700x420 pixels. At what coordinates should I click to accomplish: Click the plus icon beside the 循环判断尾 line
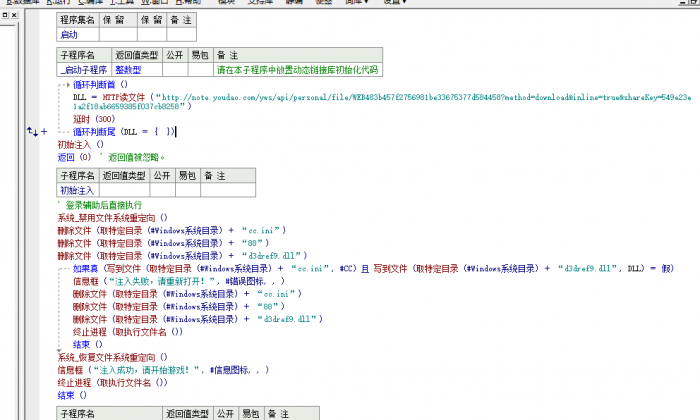pos(44,131)
